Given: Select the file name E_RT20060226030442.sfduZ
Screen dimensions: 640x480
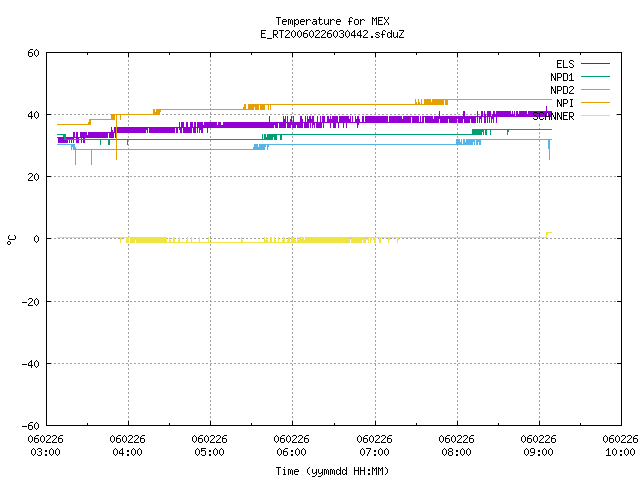Looking at the screenshot, I should click(x=332, y=34).
